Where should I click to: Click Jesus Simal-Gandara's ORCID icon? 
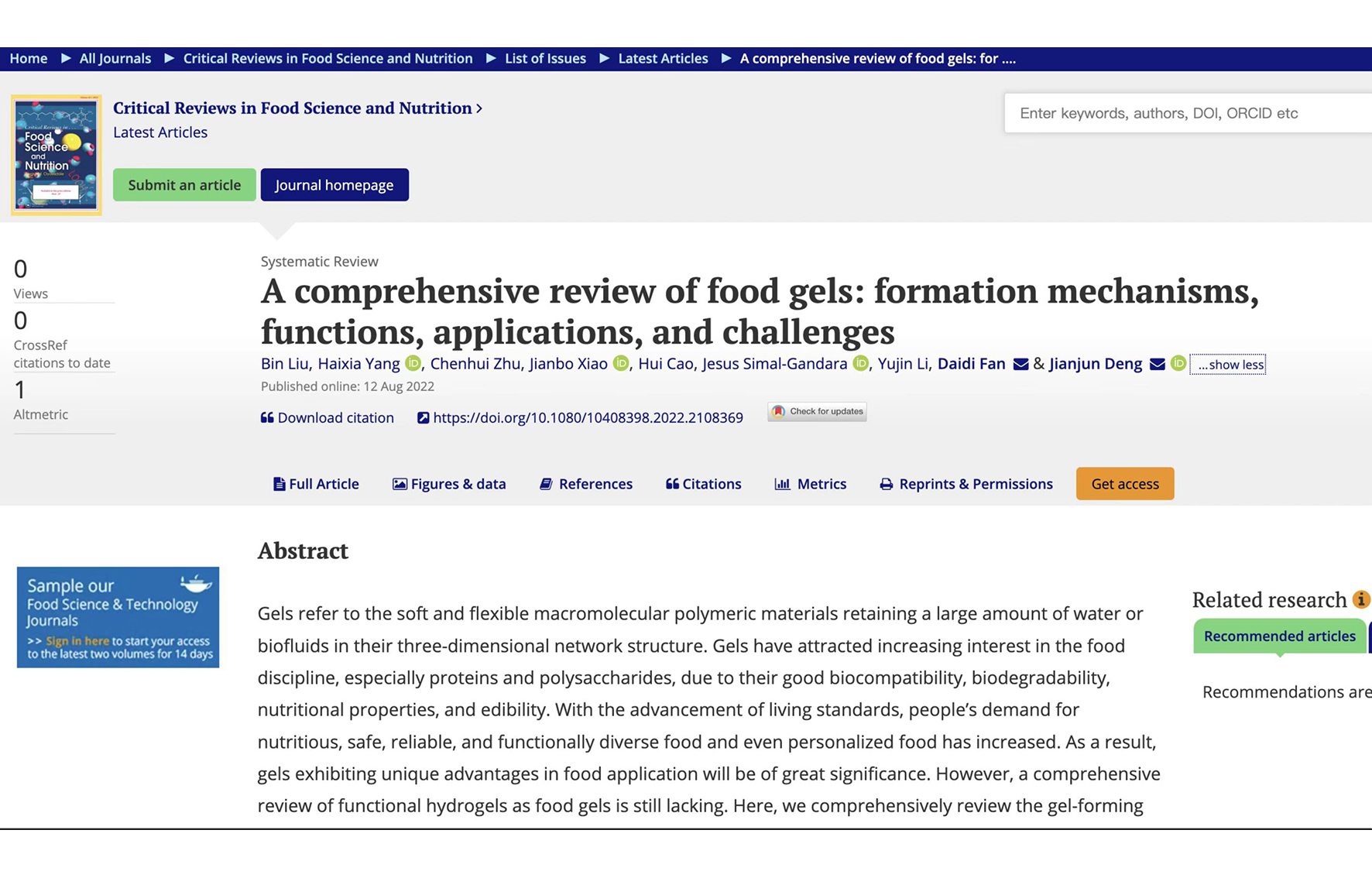click(x=860, y=364)
